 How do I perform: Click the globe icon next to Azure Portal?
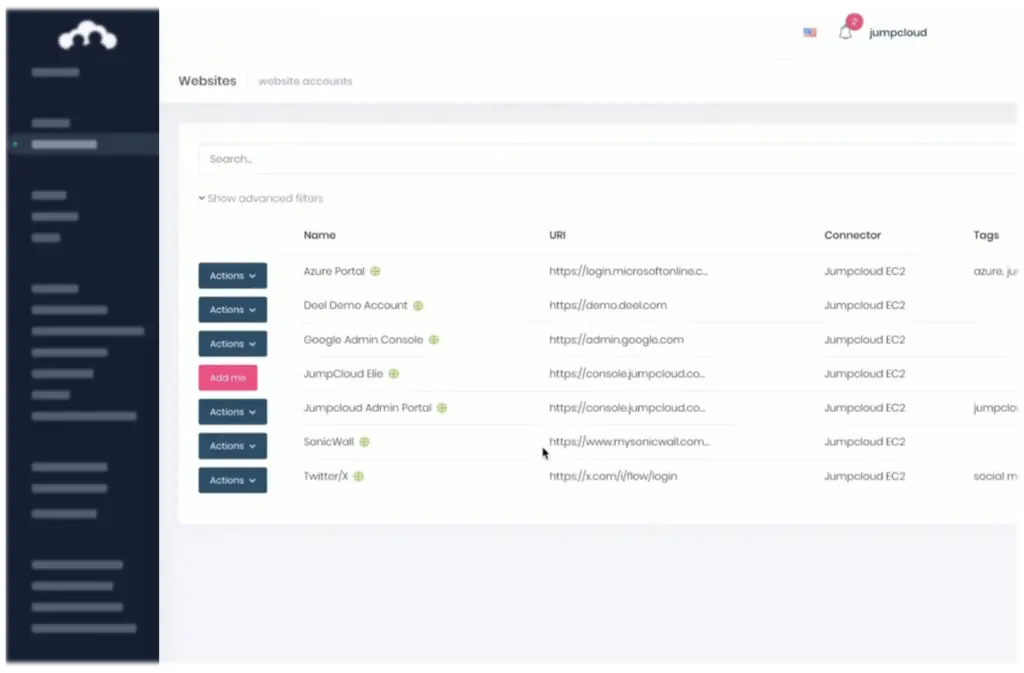pyautogui.click(x=376, y=271)
